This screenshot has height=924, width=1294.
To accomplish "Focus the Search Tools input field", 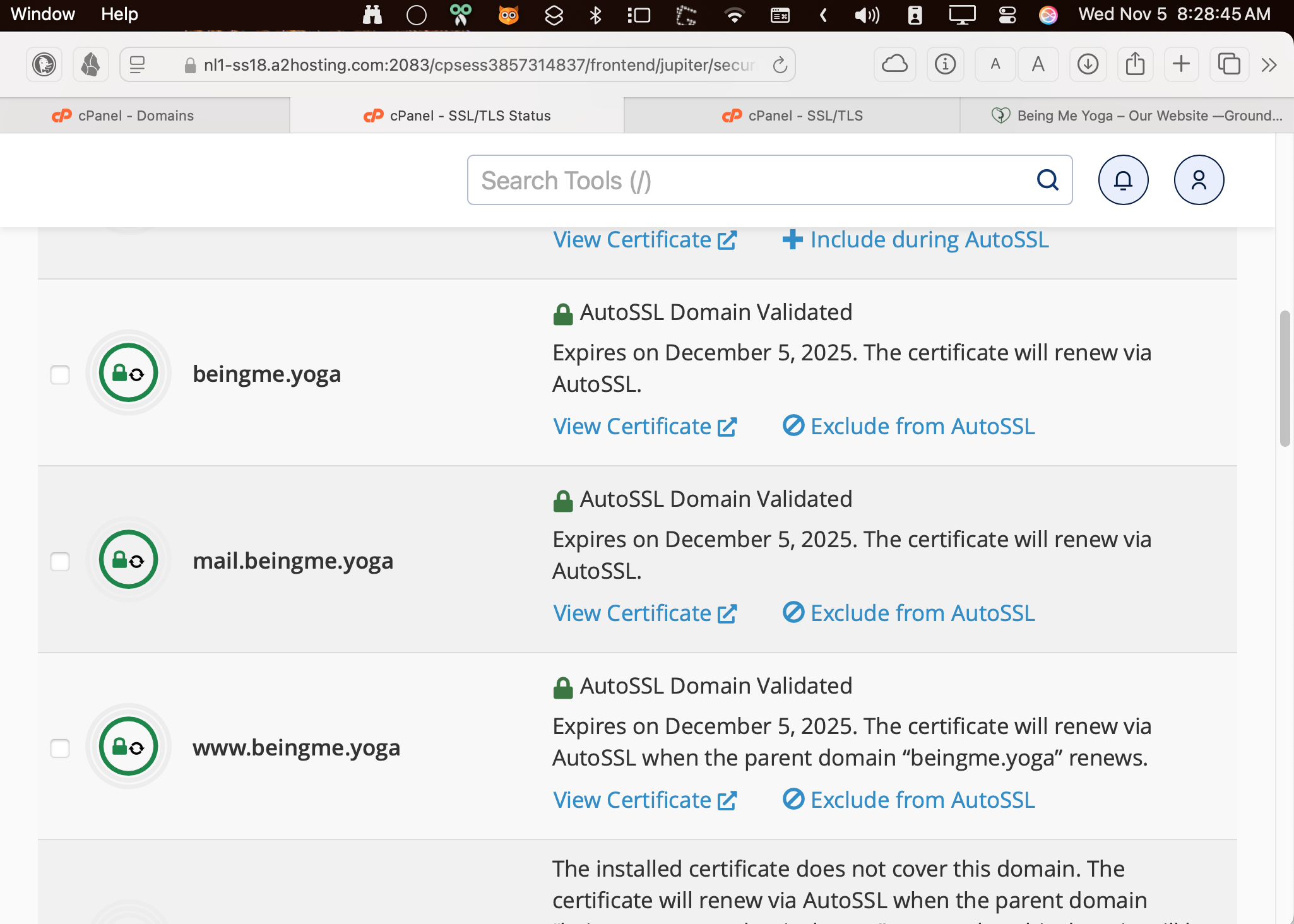I will 751,181.
